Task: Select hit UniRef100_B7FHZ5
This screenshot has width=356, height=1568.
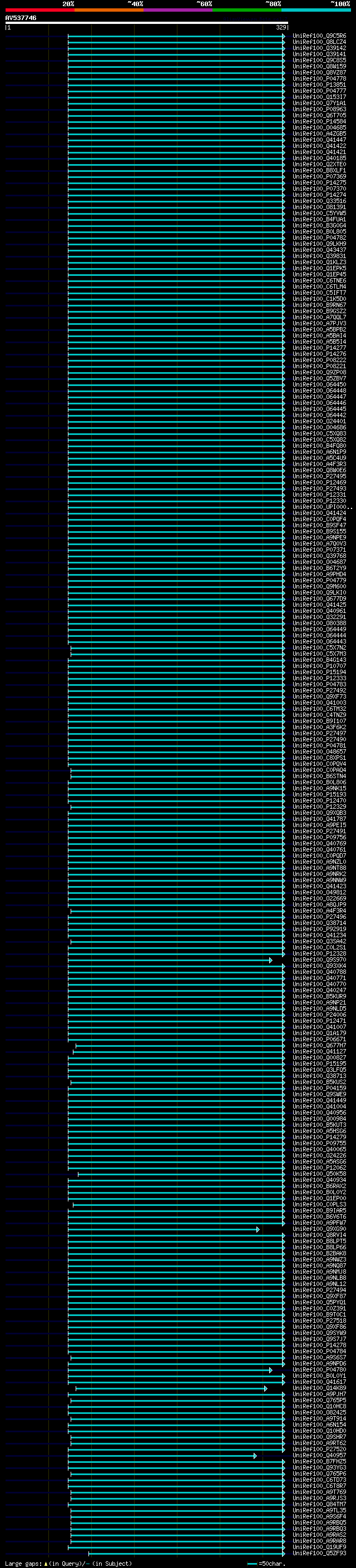Action: pos(319,1461)
